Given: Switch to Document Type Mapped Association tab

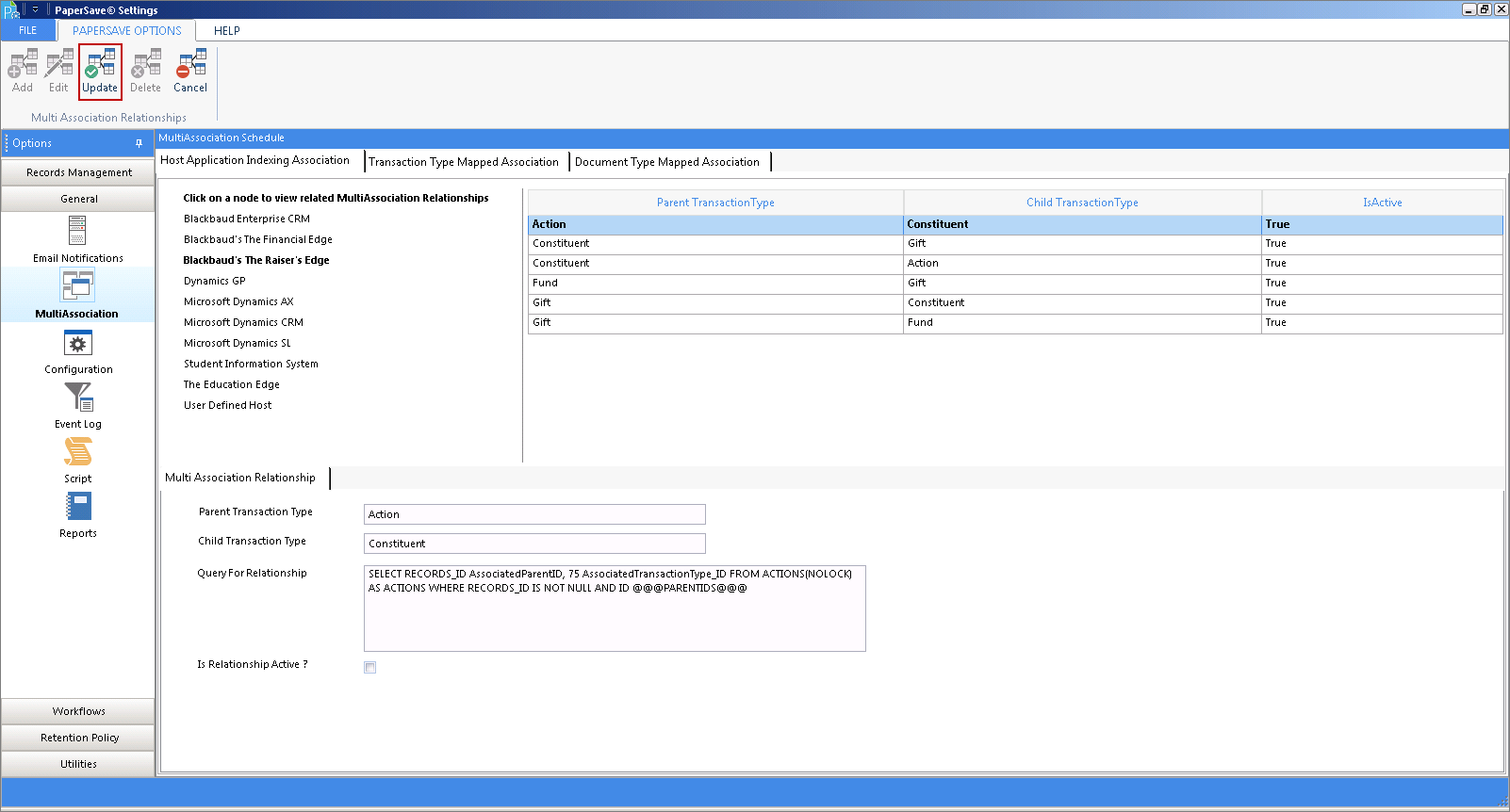Looking at the screenshot, I should [667, 162].
